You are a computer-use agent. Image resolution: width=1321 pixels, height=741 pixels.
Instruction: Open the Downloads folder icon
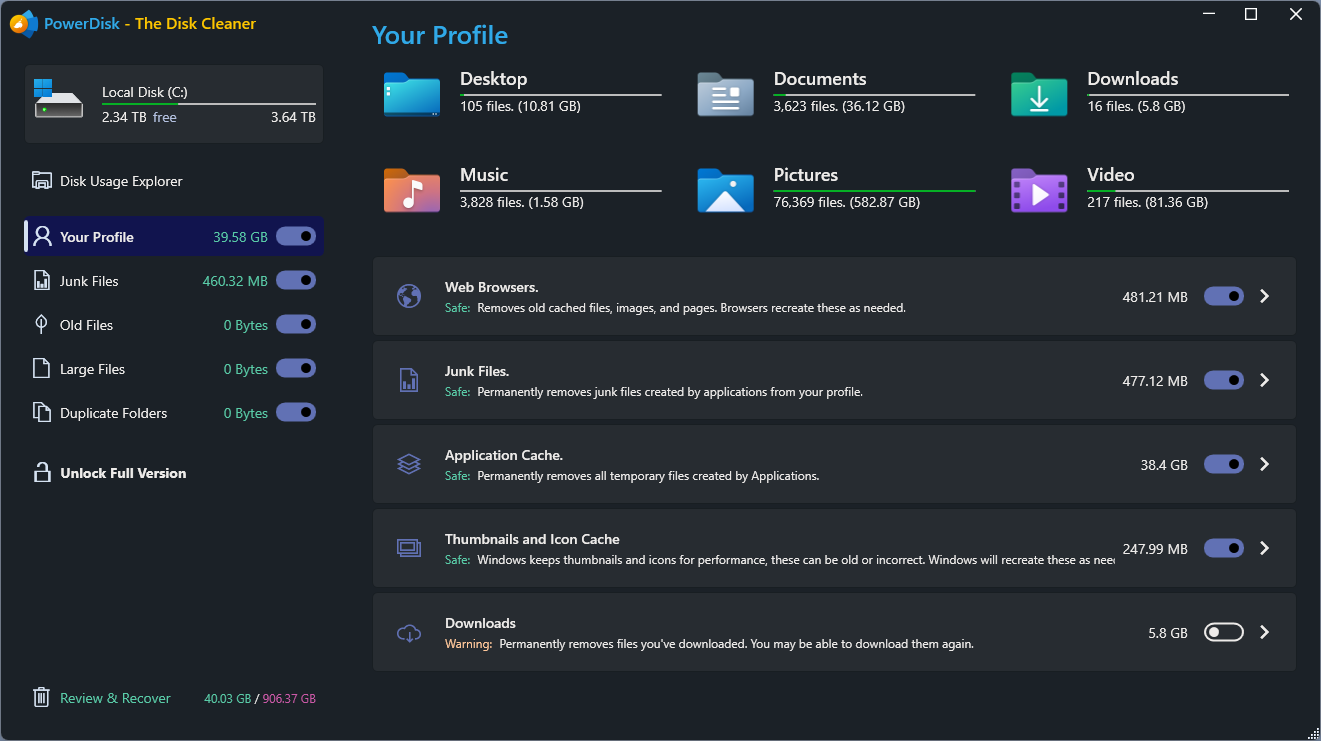click(1039, 94)
